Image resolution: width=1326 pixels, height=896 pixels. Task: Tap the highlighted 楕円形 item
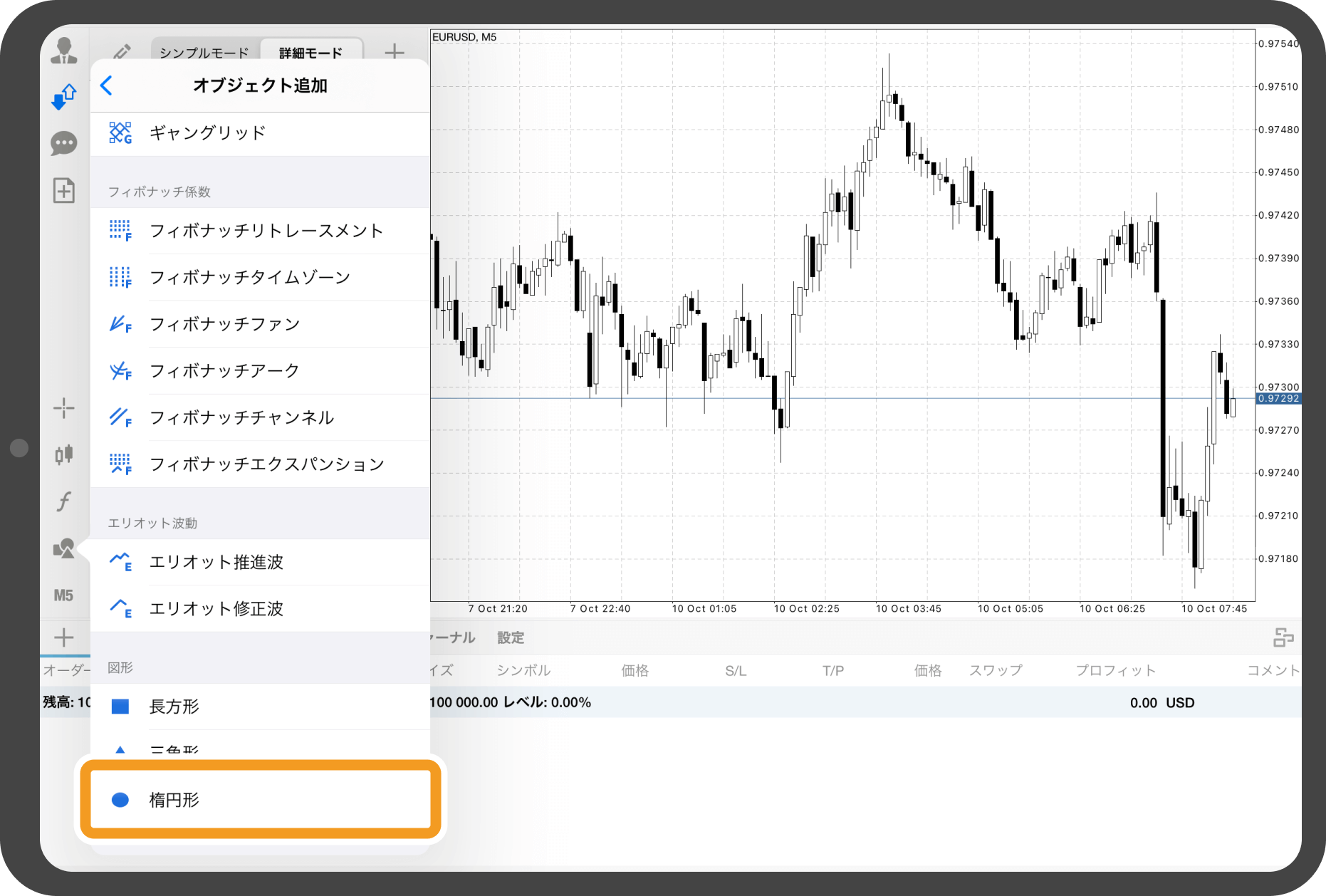click(x=260, y=799)
